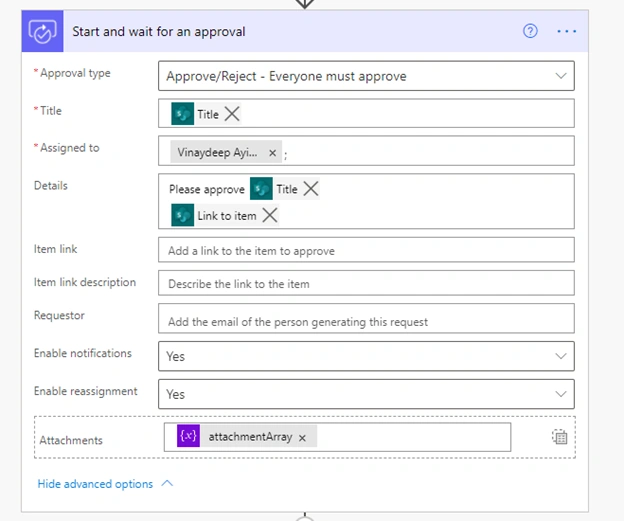Click SharePoint icon of Link to item token
Viewport: 624px width, 521px height.
pyautogui.click(x=183, y=215)
